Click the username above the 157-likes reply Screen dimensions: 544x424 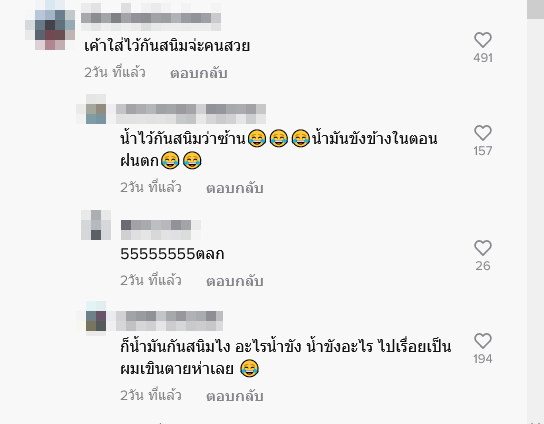pyautogui.click(x=191, y=114)
